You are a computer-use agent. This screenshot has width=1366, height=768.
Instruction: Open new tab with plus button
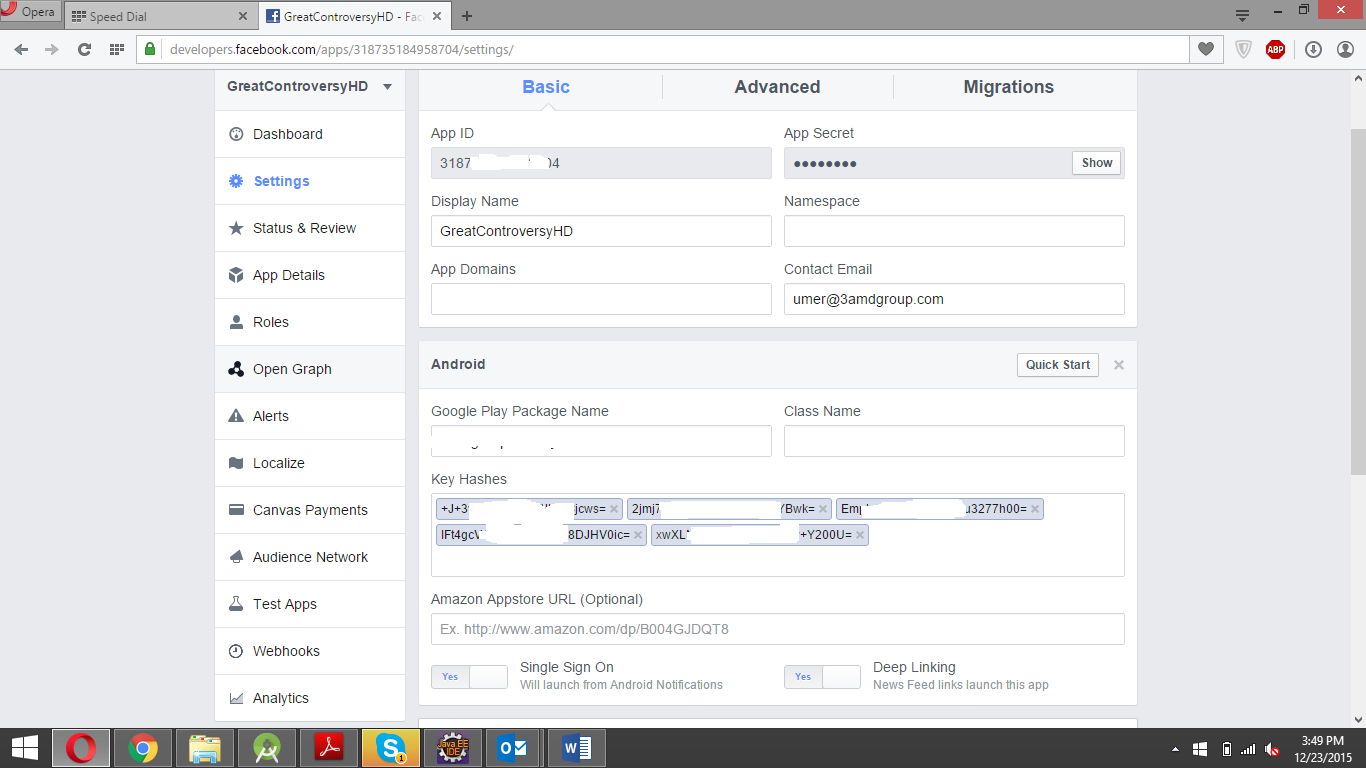(467, 16)
